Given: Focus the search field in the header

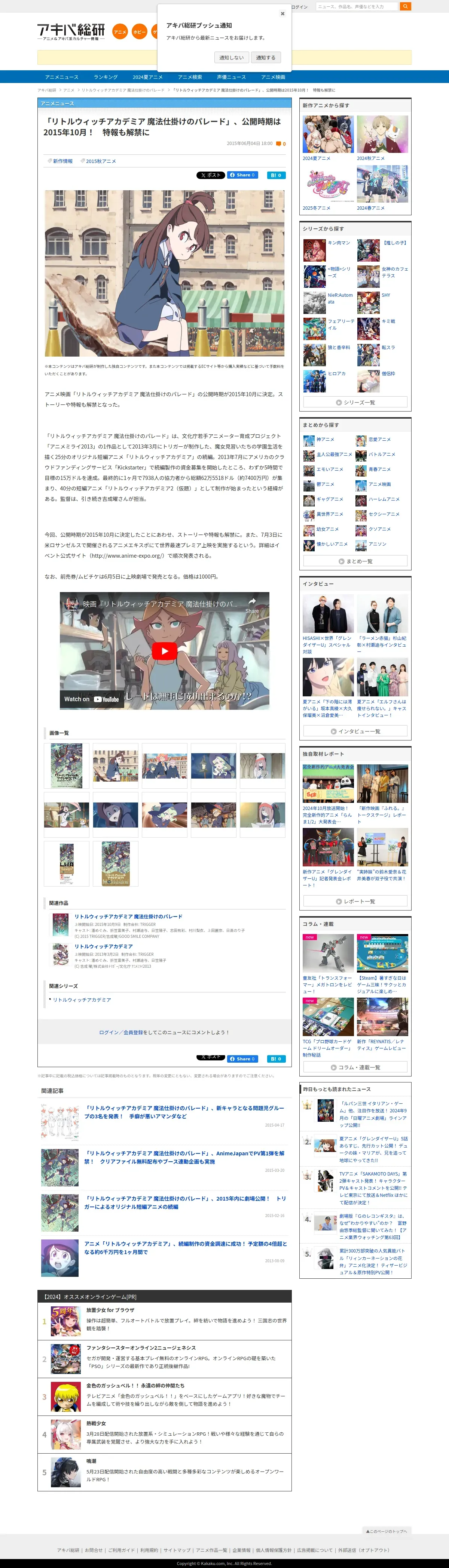Looking at the screenshot, I should 357,6.
